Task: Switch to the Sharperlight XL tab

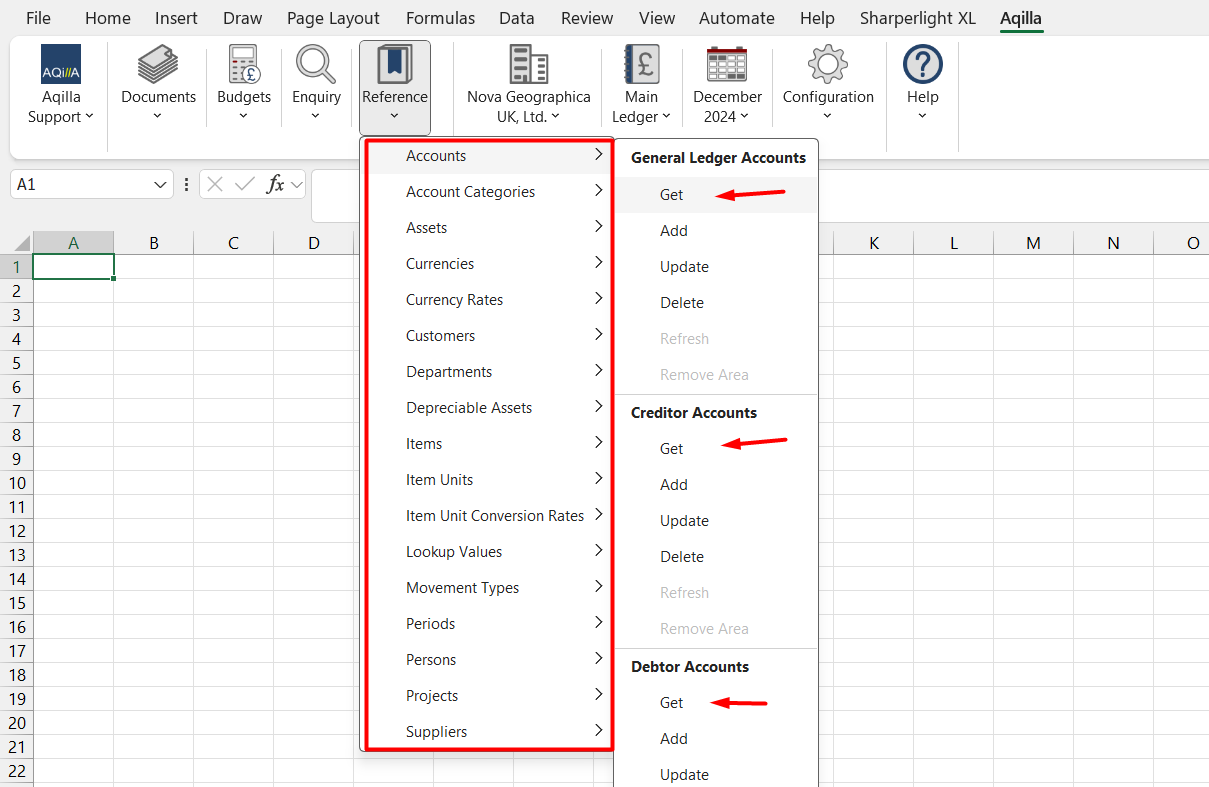Action: [x=917, y=18]
